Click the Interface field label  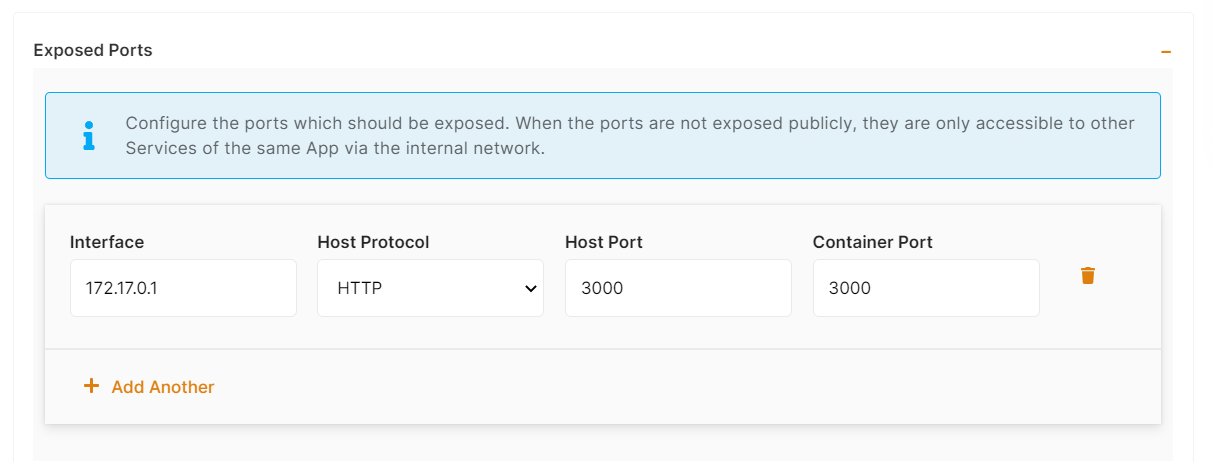[x=107, y=242]
